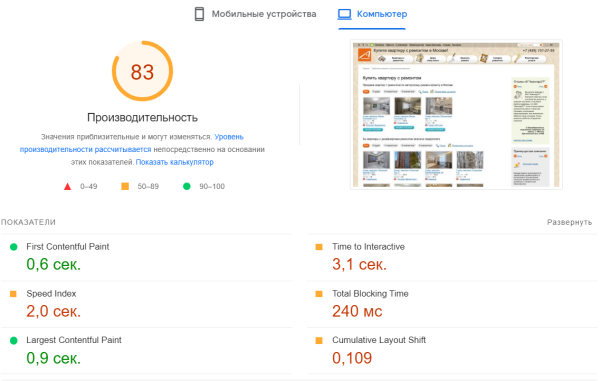The width and height of the screenshot is (600, 381).
Task: Open the Уровень производительности рассчитывается link
Action: pos(132,143)
